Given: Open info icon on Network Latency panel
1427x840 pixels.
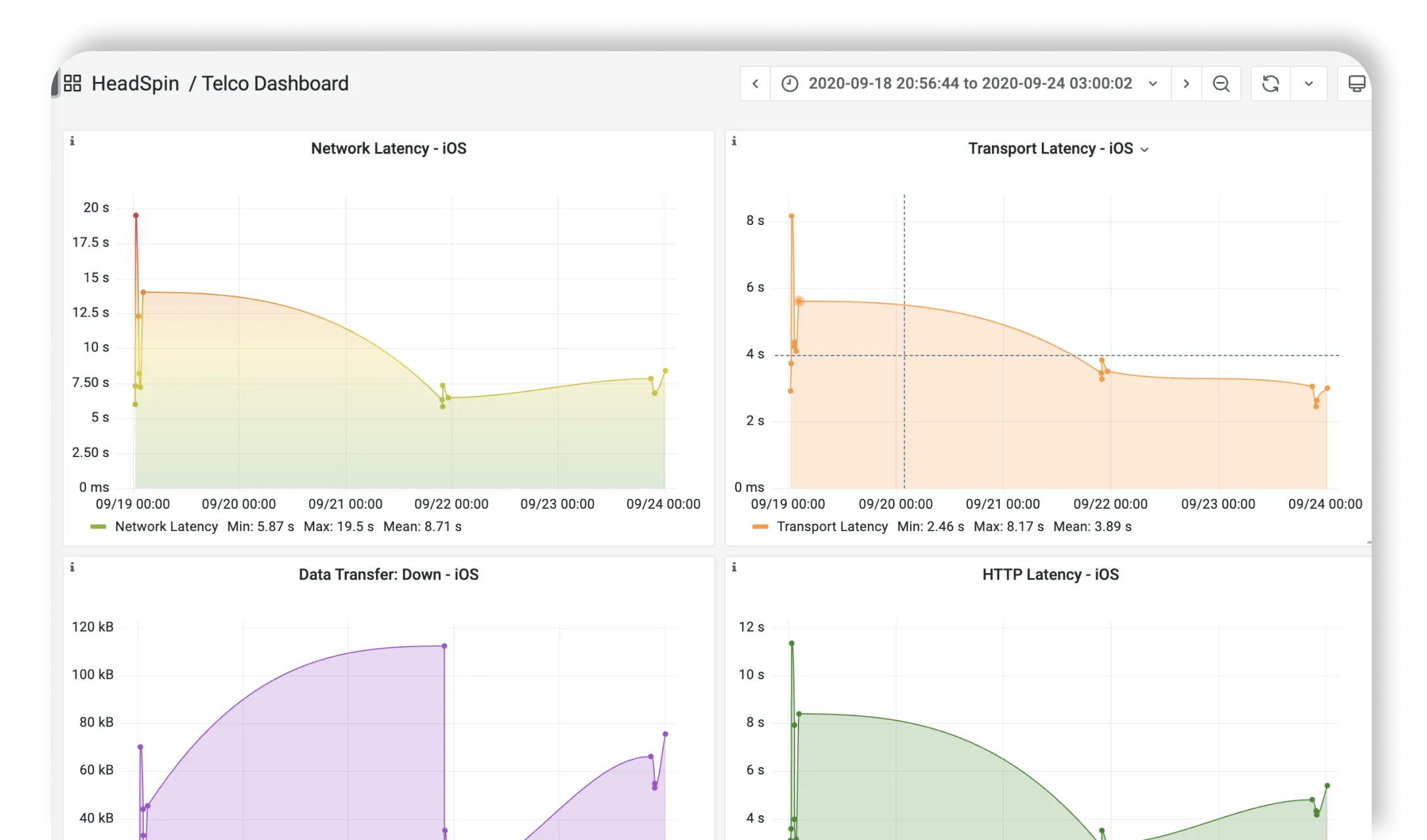Looking at the screenshot, I should point(72,141).
